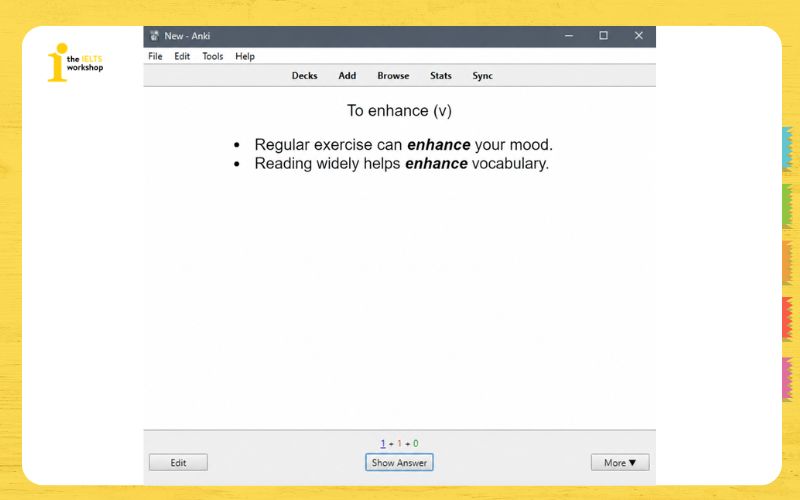800x500 pixels.
Task: Click the green review-cards count
Action: click(415, 443)
